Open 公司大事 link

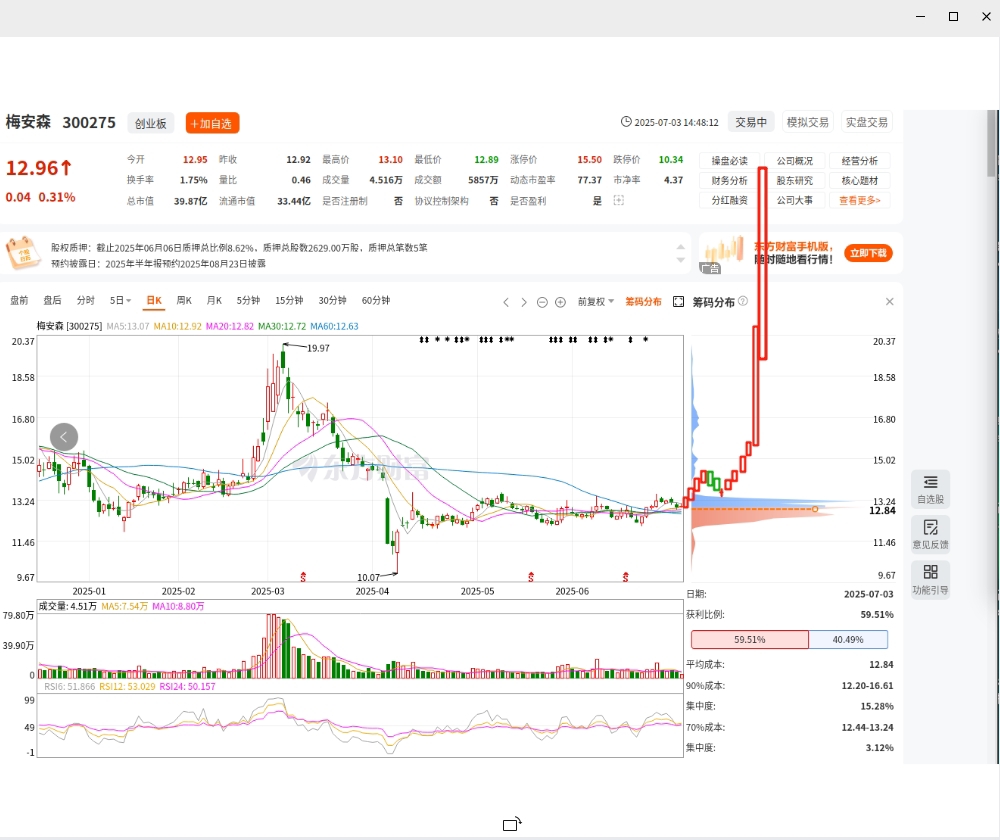[x=795, y=200]
